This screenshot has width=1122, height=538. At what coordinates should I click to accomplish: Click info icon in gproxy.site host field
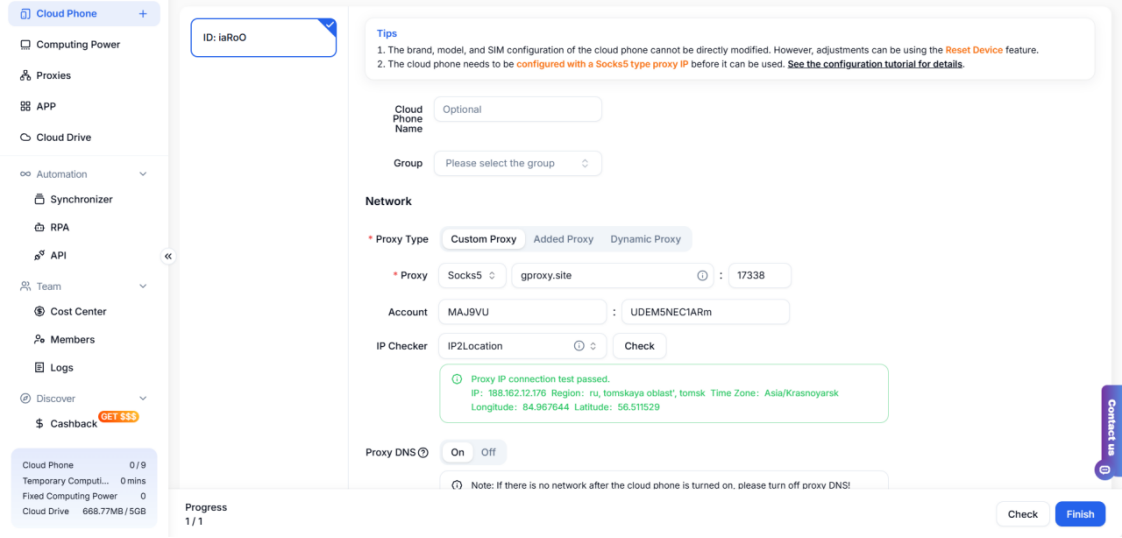point(702,276)
